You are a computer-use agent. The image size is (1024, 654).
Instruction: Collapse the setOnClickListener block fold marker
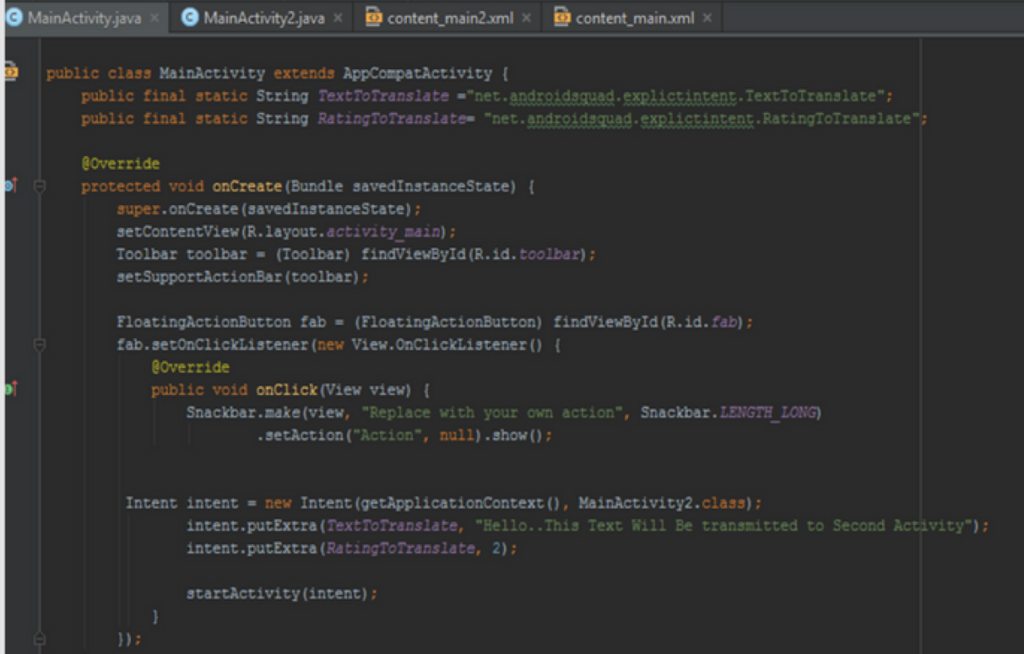[40, 344]
